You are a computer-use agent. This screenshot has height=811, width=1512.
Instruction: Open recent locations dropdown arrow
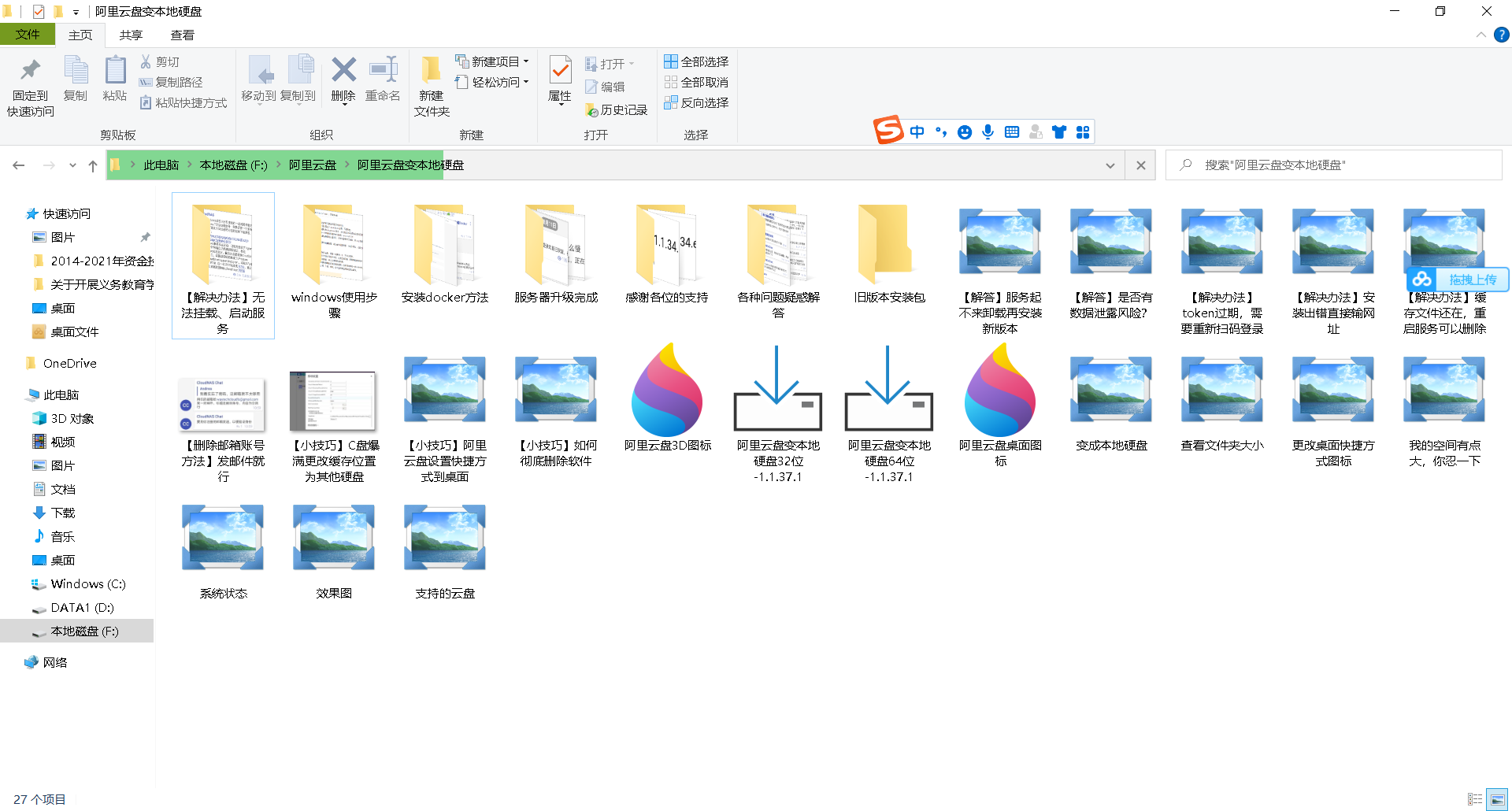(72, 165)
